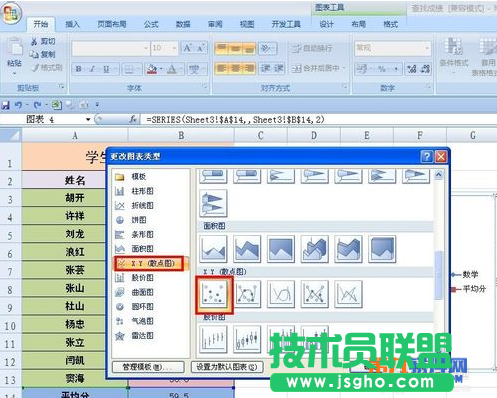Select the basic area chart thumbnail
497x398 pixels.
[x=214, y=249]
